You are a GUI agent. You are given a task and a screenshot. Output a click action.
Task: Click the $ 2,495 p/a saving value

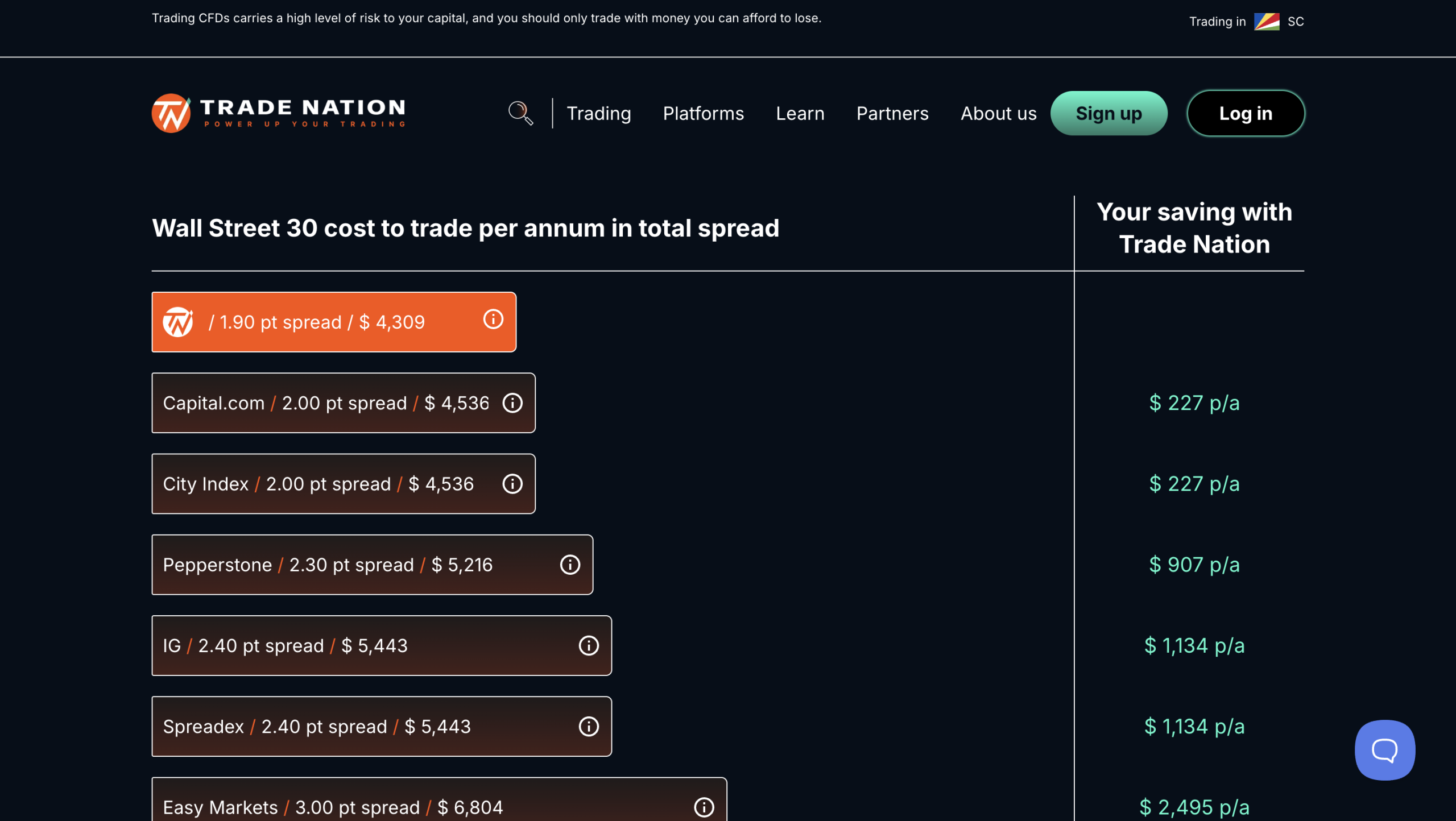click(x=1194, y=807)
